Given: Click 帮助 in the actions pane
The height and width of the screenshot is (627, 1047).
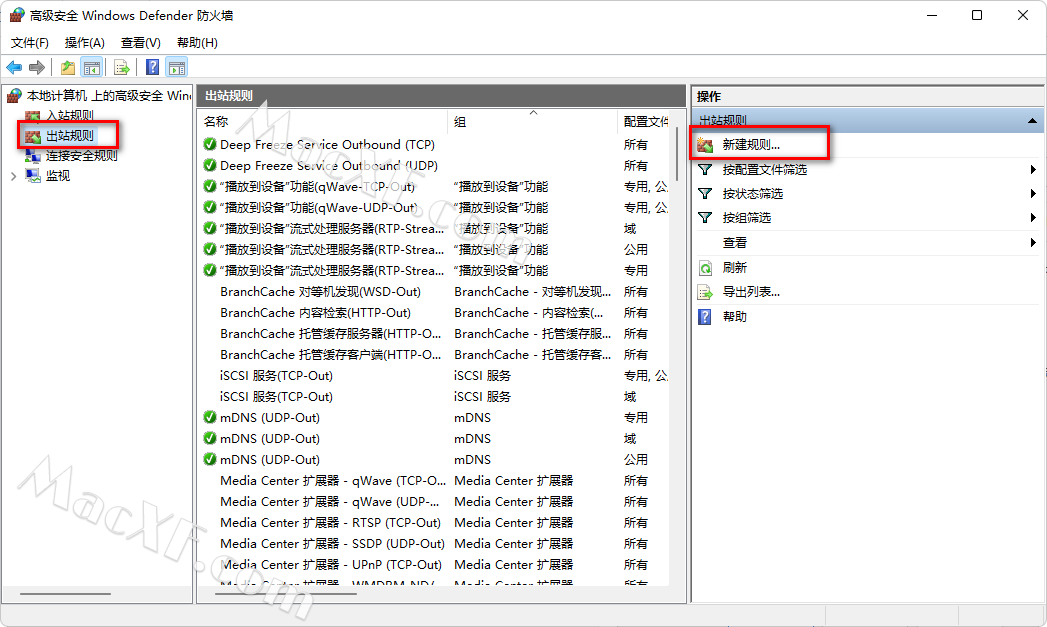Looking at the screenshot, I should point(734,316).
